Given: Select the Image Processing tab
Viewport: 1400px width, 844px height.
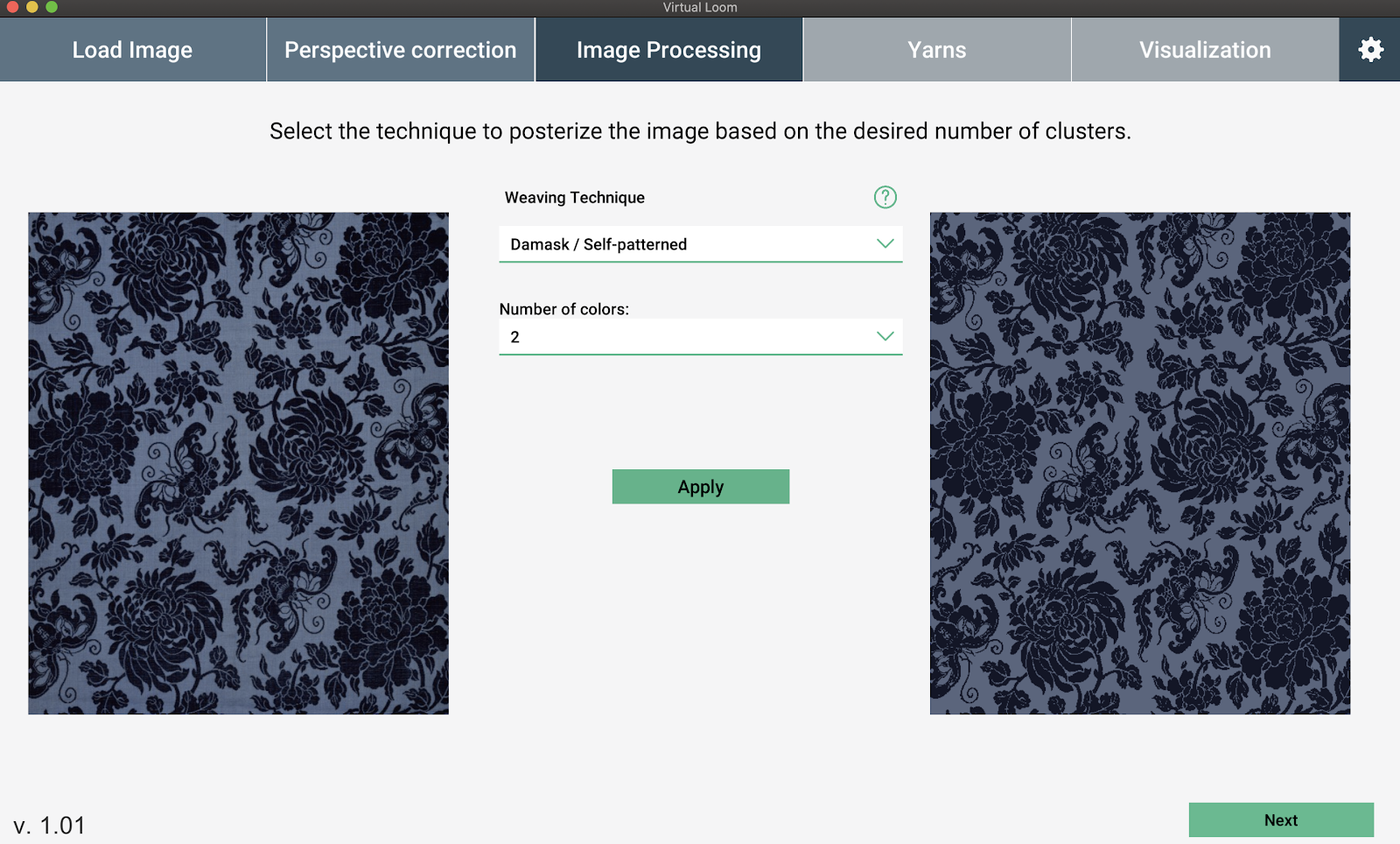Looking at the screenshot, I should pos(668,50).
